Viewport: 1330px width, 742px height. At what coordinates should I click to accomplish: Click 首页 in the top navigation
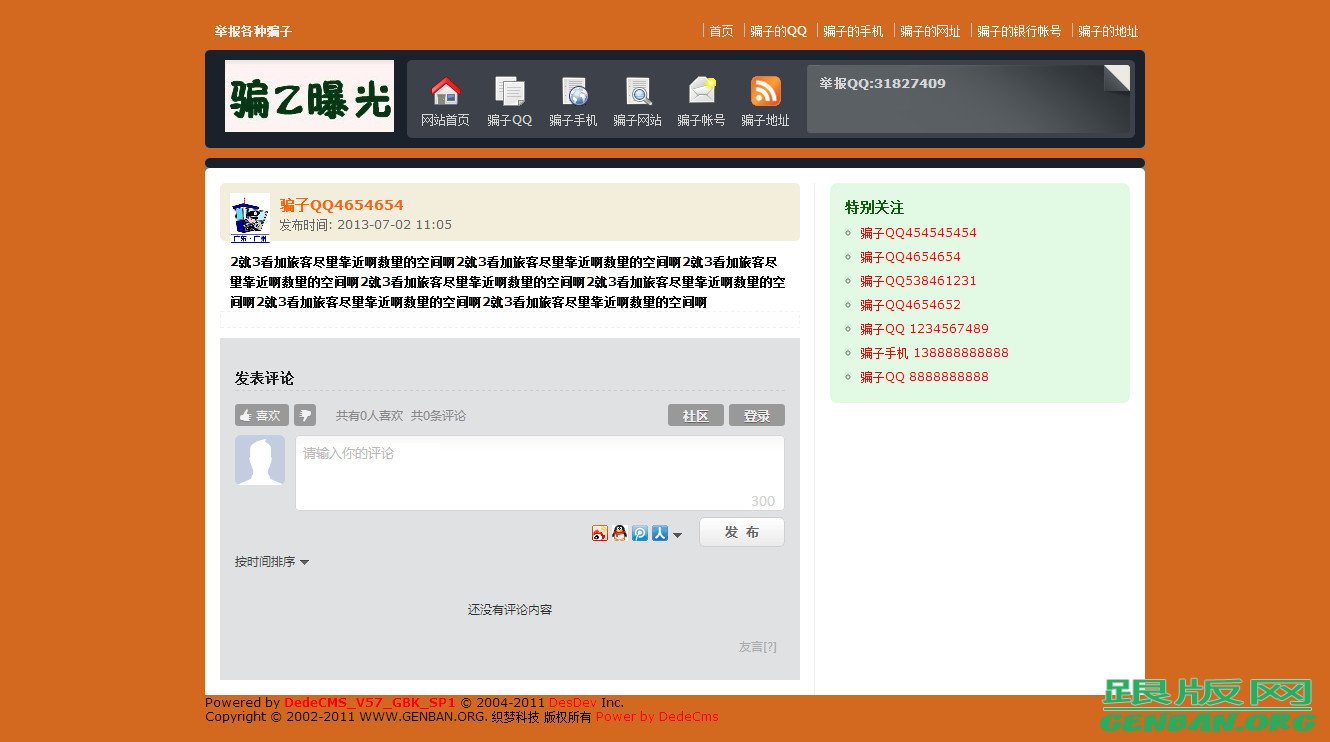pos(721,30)
